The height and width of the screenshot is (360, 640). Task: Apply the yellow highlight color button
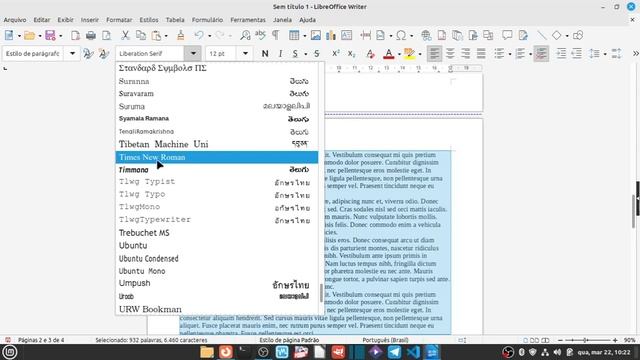409,53
